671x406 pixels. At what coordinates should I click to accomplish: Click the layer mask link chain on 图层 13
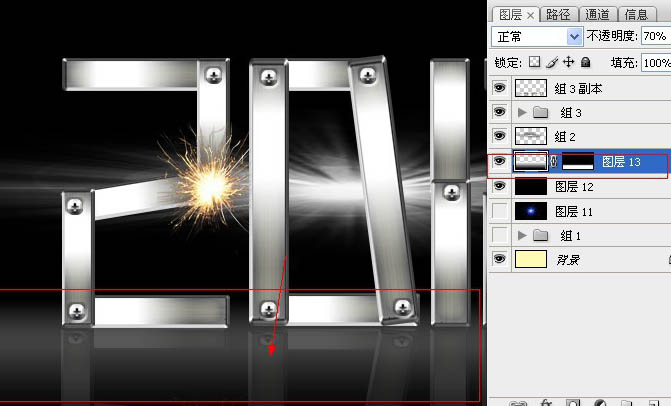click(x=553, y=161)
